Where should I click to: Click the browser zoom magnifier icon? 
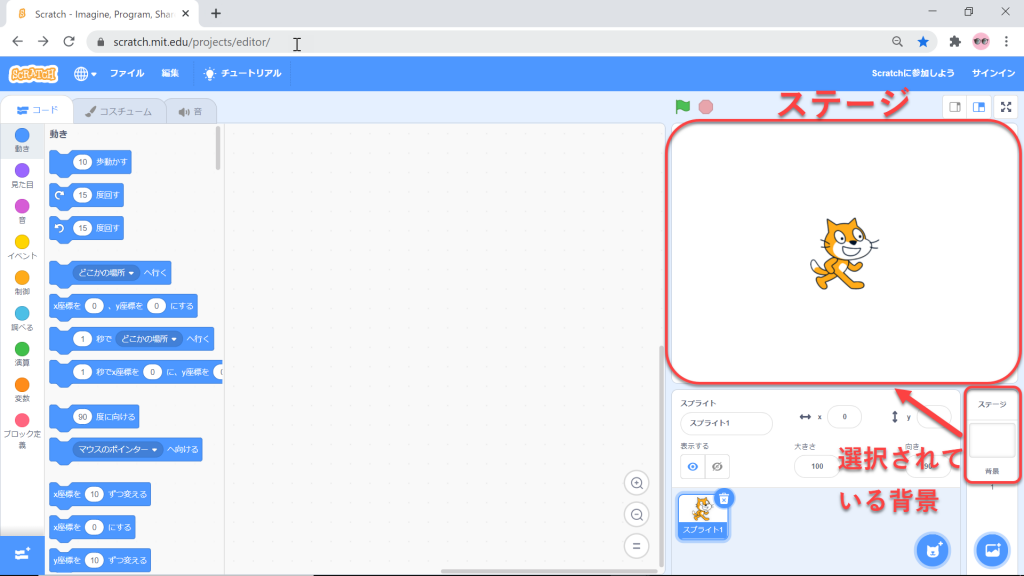click(897, 42)
